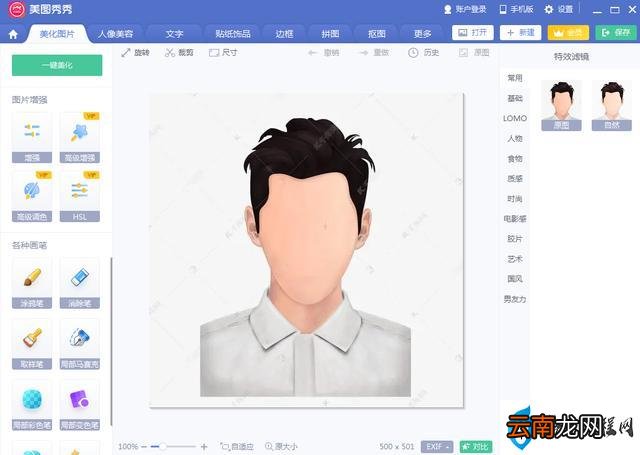Select the 裁剪 crop scissors tool
Screen dimensions: 640x455
click(x=179, y=53)
